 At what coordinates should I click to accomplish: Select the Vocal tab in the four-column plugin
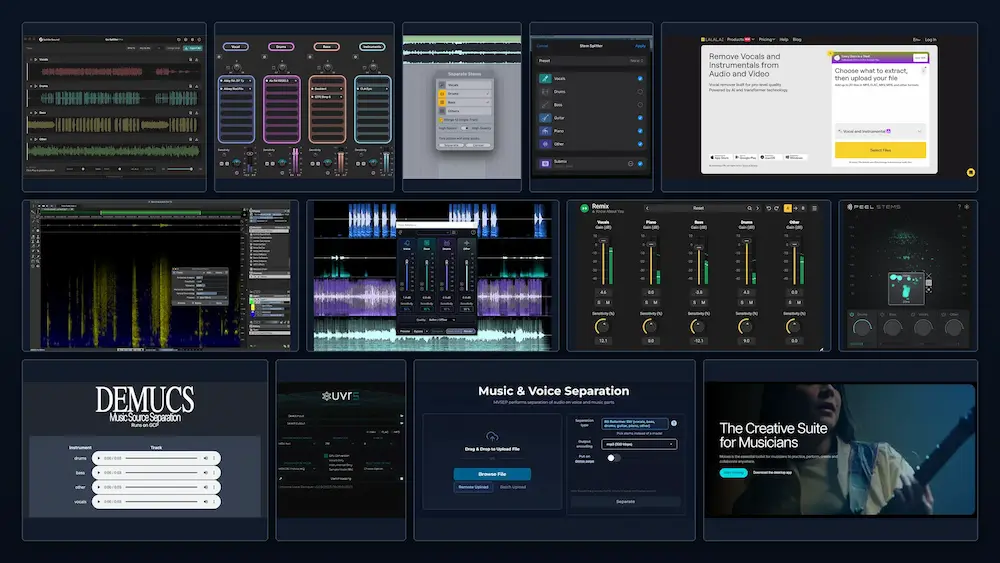(x=235, y=47)
